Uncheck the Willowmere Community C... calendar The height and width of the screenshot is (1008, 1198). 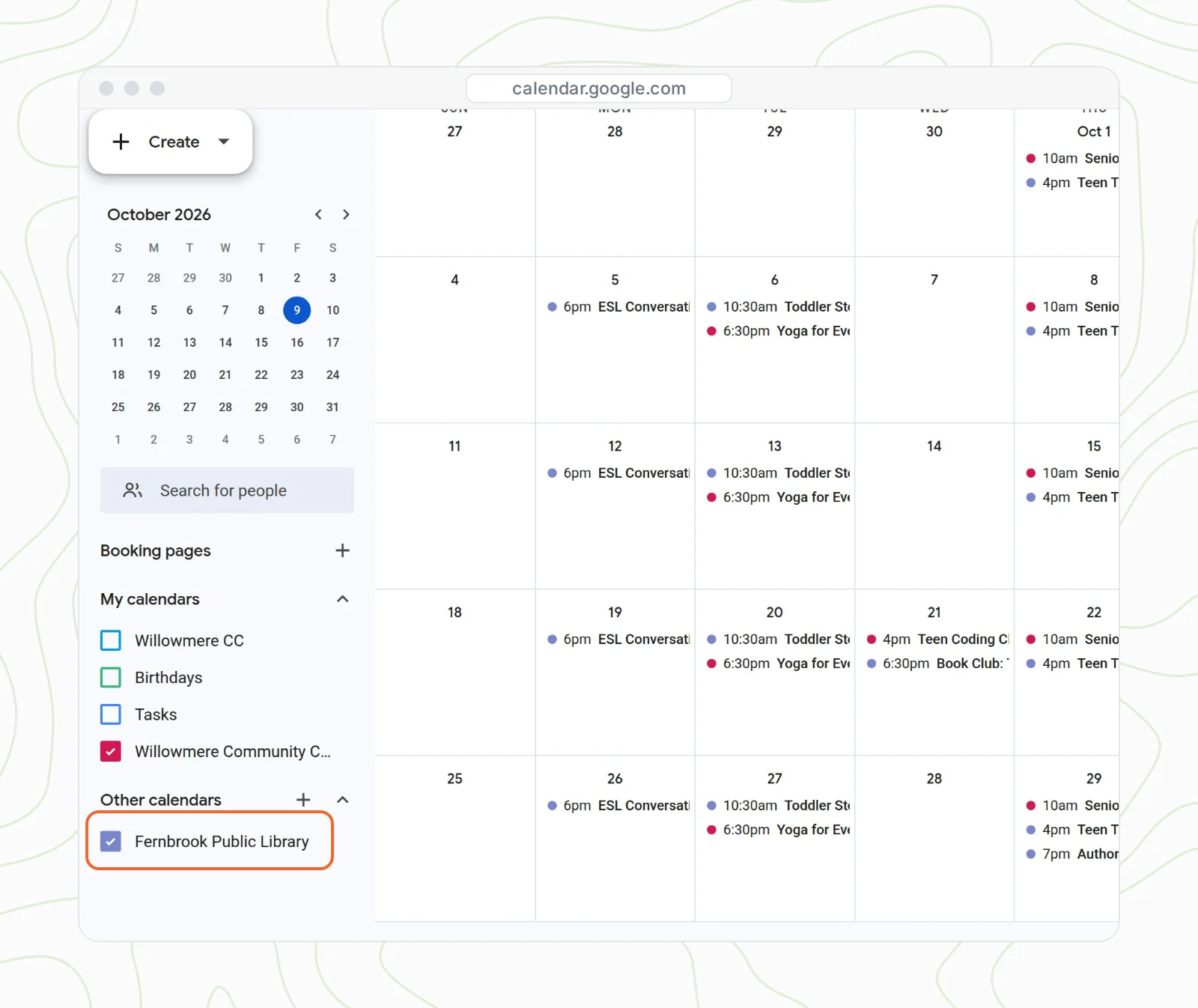click(111, 751)
